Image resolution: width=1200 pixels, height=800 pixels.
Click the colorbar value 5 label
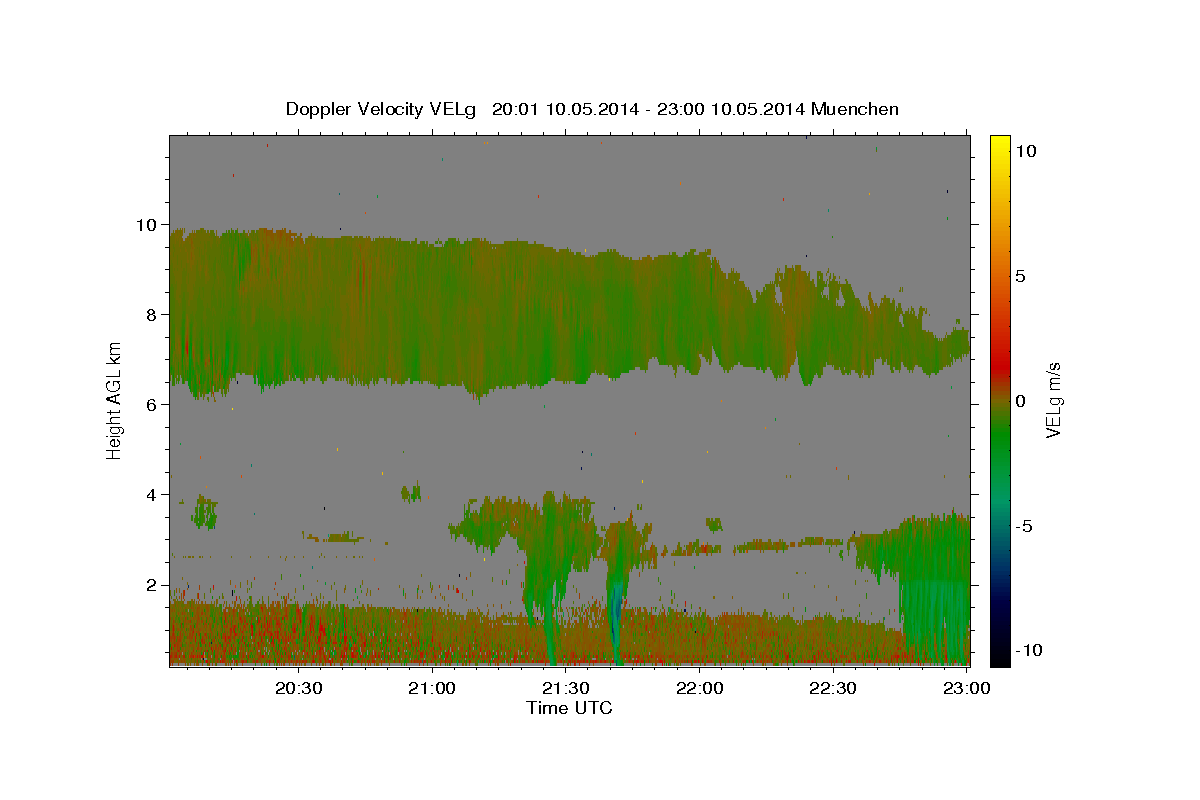1022,276
